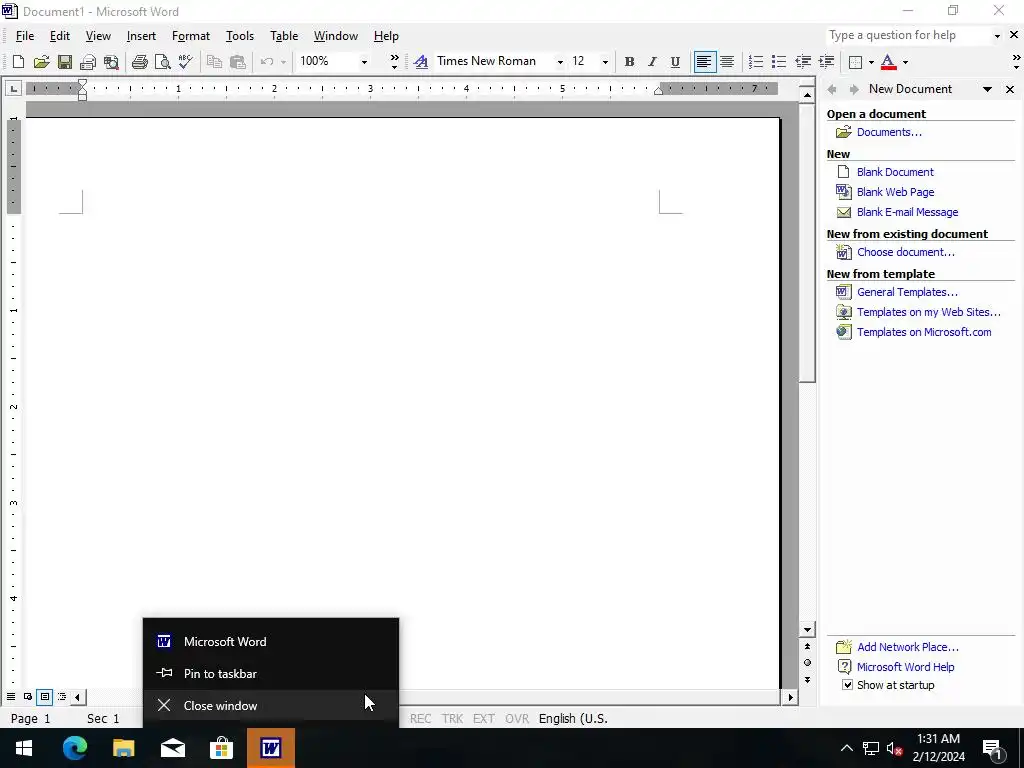
Task: Click Blank E-mail Message link
Action: click(x=907, y=212)
